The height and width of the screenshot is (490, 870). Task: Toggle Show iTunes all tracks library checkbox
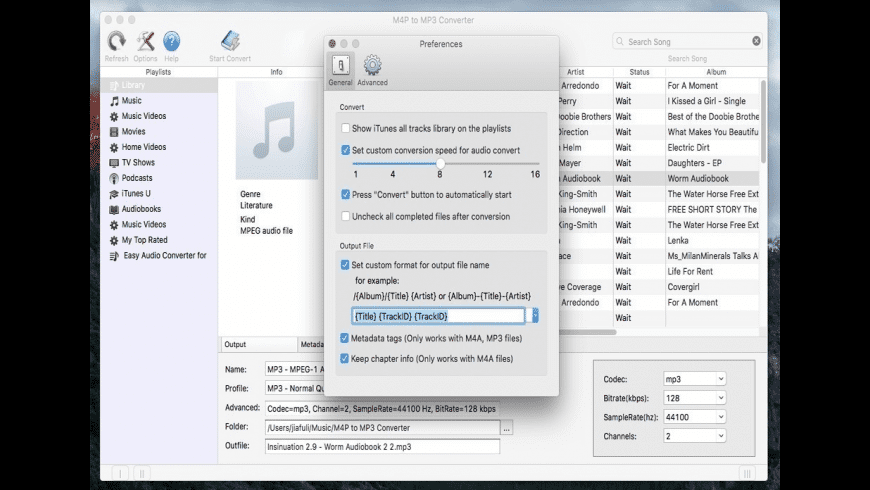[x=346, y=128]
